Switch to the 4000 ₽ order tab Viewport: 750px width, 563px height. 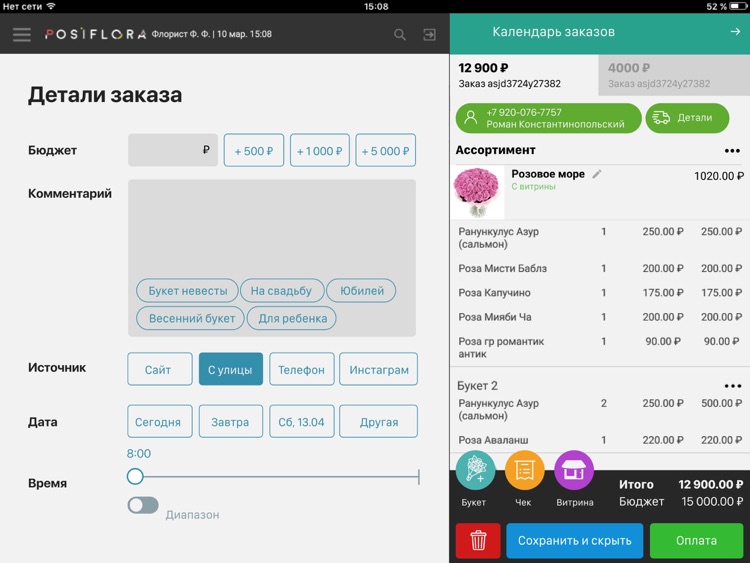[674, 75]
